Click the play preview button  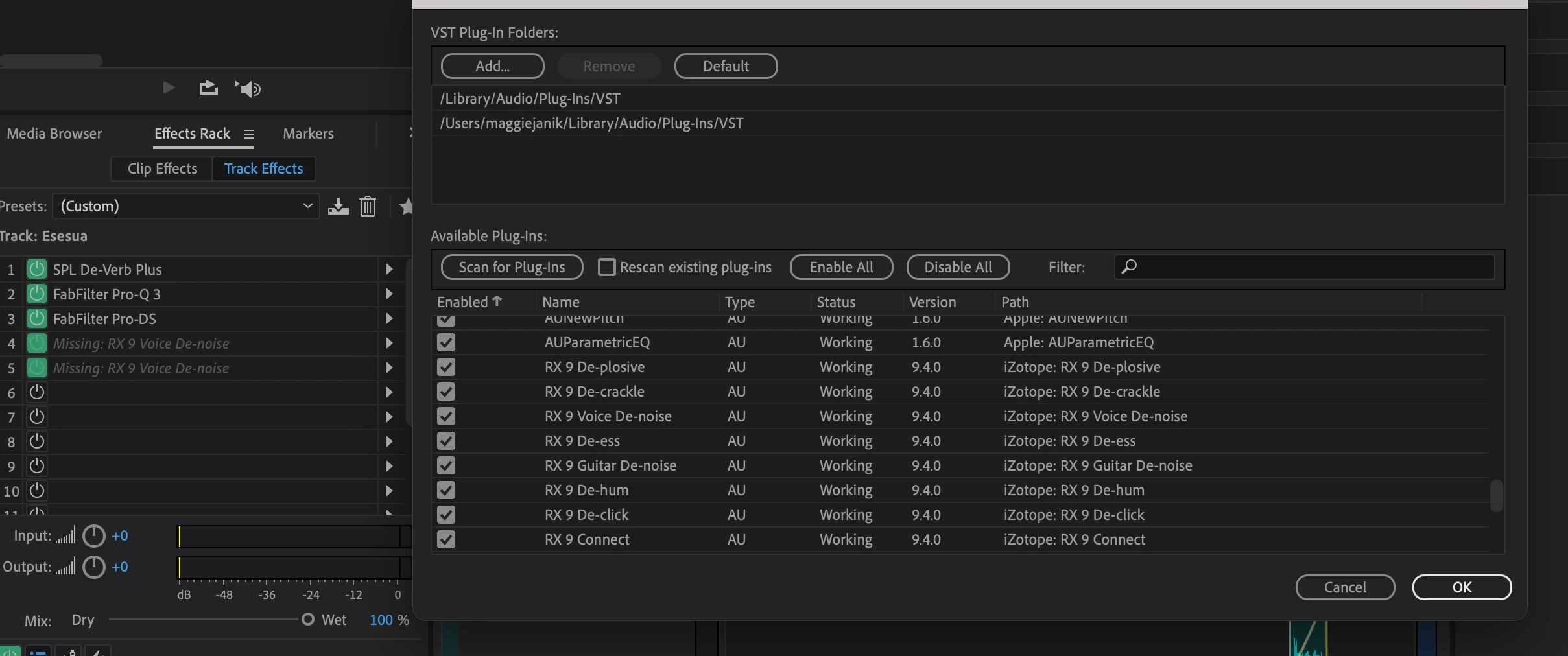click(x=169, y=88)
